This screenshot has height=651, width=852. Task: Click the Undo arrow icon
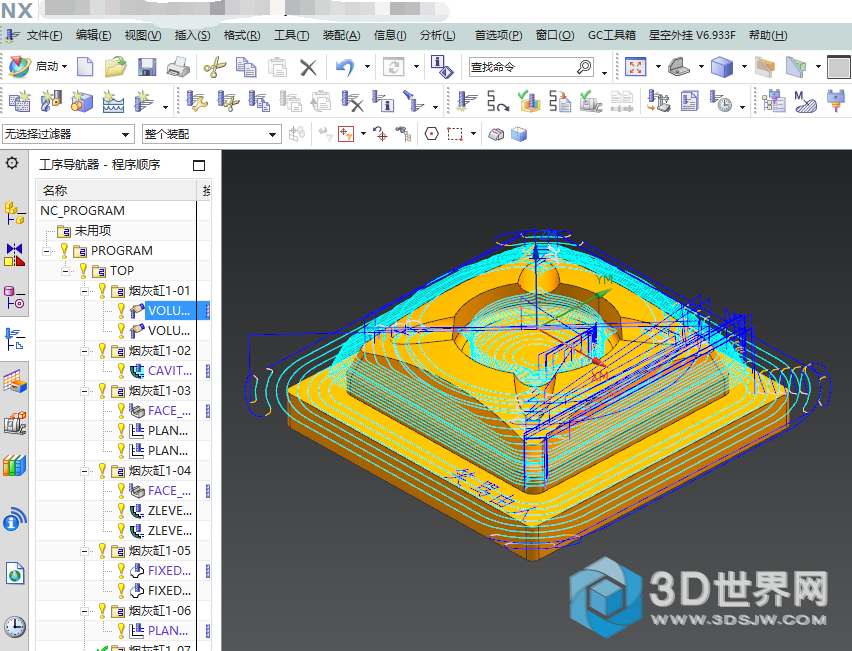point(345,67)
